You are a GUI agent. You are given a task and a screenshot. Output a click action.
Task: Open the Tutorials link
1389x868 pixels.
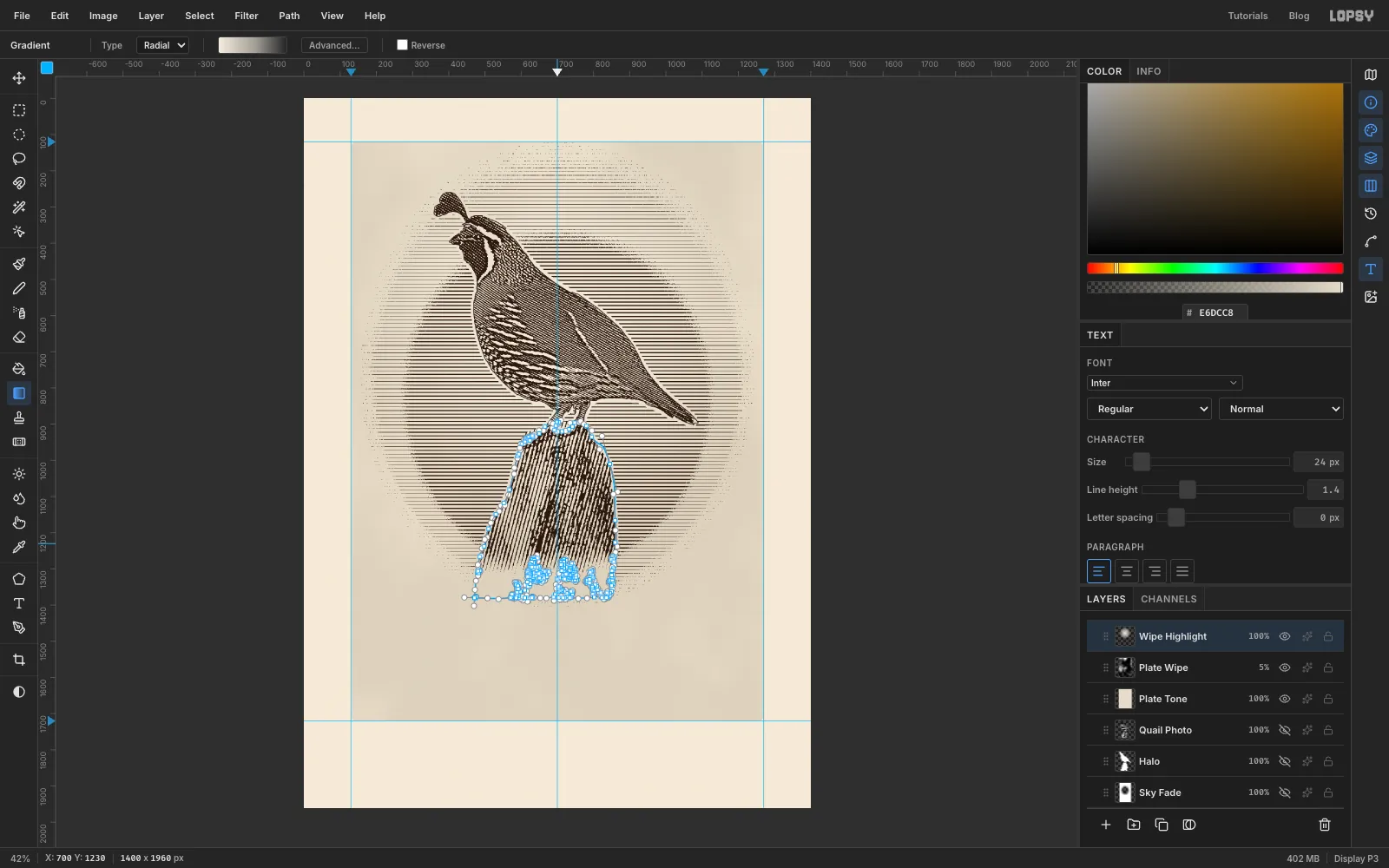coord(1247,16)
